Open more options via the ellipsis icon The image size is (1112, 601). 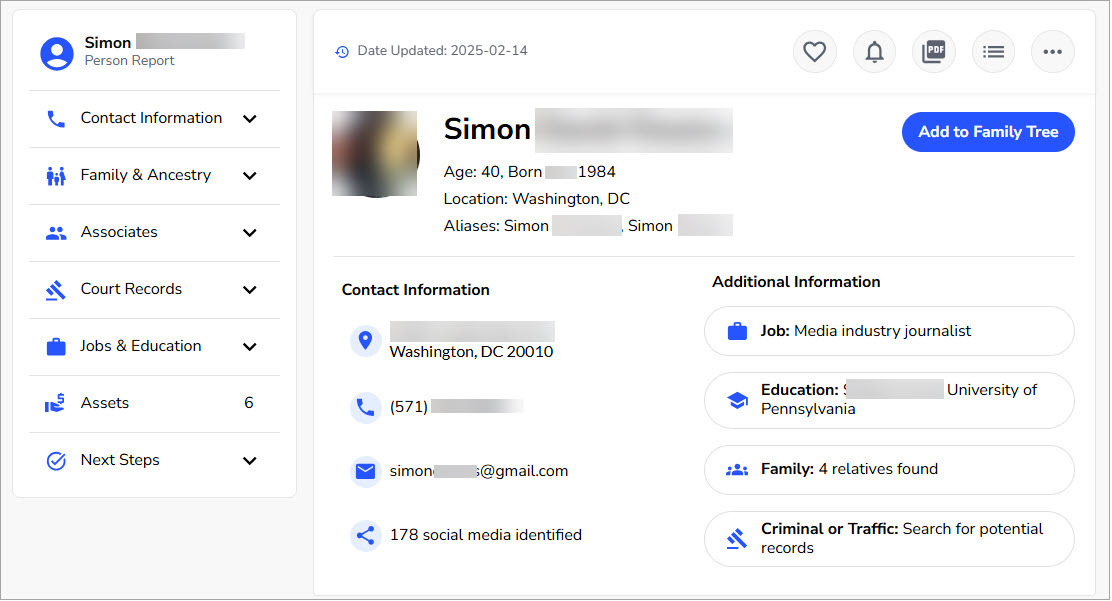click(1052, 51)
